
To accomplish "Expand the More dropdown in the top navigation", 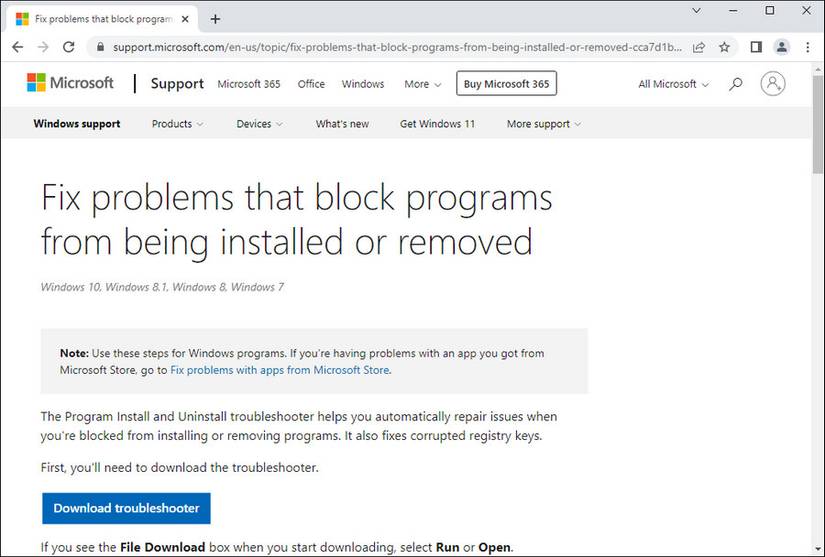I will tap(422, 84).
